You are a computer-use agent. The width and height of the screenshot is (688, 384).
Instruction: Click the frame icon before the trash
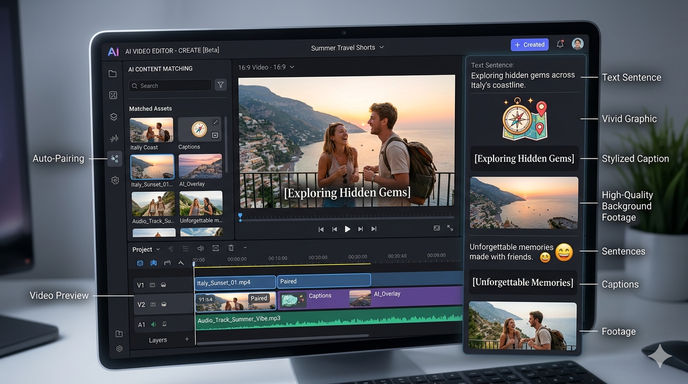coord(215,248)
